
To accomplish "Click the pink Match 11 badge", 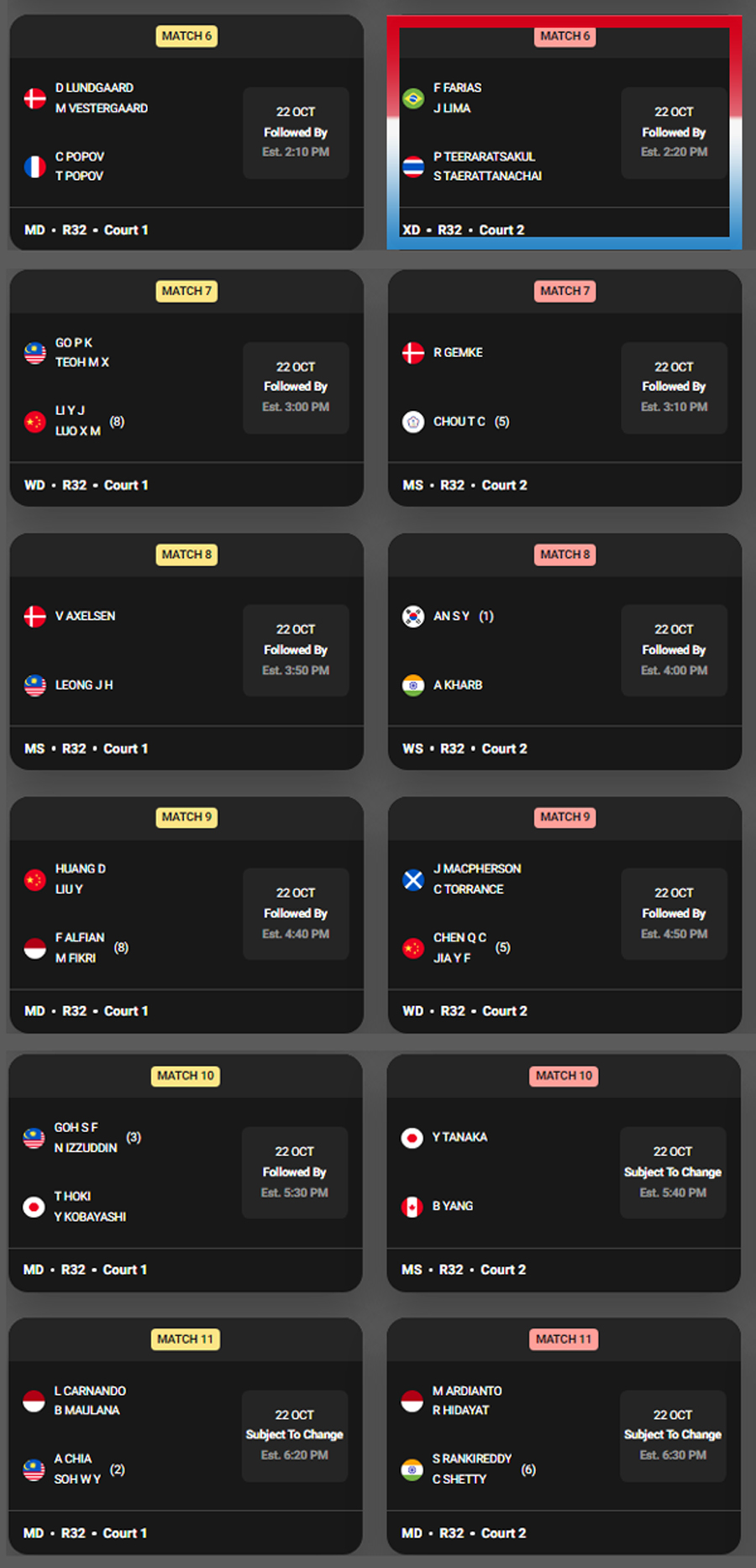I will (x=564, y=1339).
